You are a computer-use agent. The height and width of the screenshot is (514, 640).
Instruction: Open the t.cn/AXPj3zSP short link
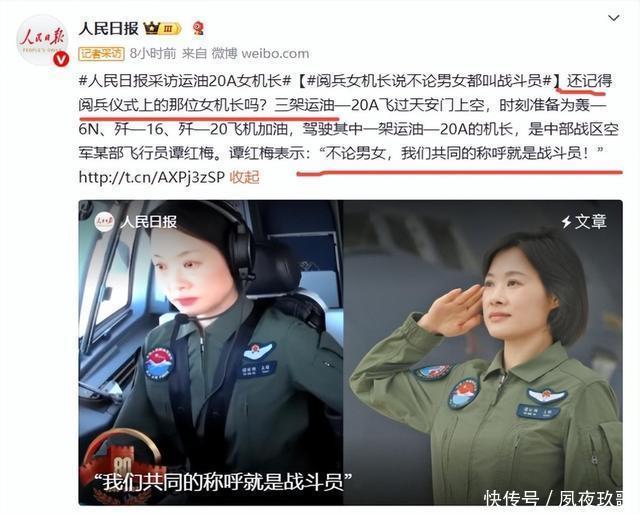[151, 177]
